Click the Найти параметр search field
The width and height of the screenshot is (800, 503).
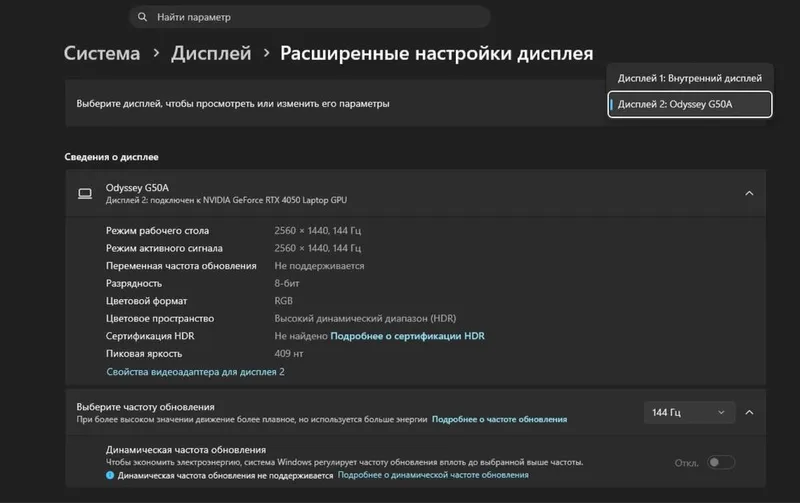point(310,17)
